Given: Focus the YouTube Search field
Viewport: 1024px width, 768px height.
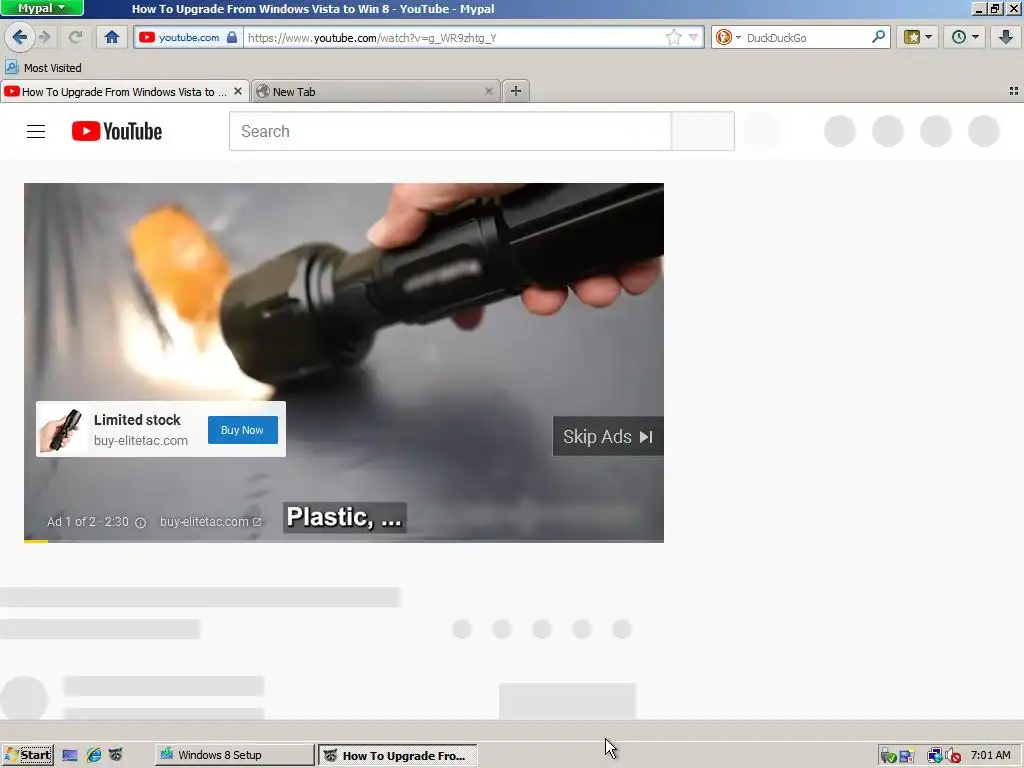Looking at the screenshot, I should tap(450, 131).
